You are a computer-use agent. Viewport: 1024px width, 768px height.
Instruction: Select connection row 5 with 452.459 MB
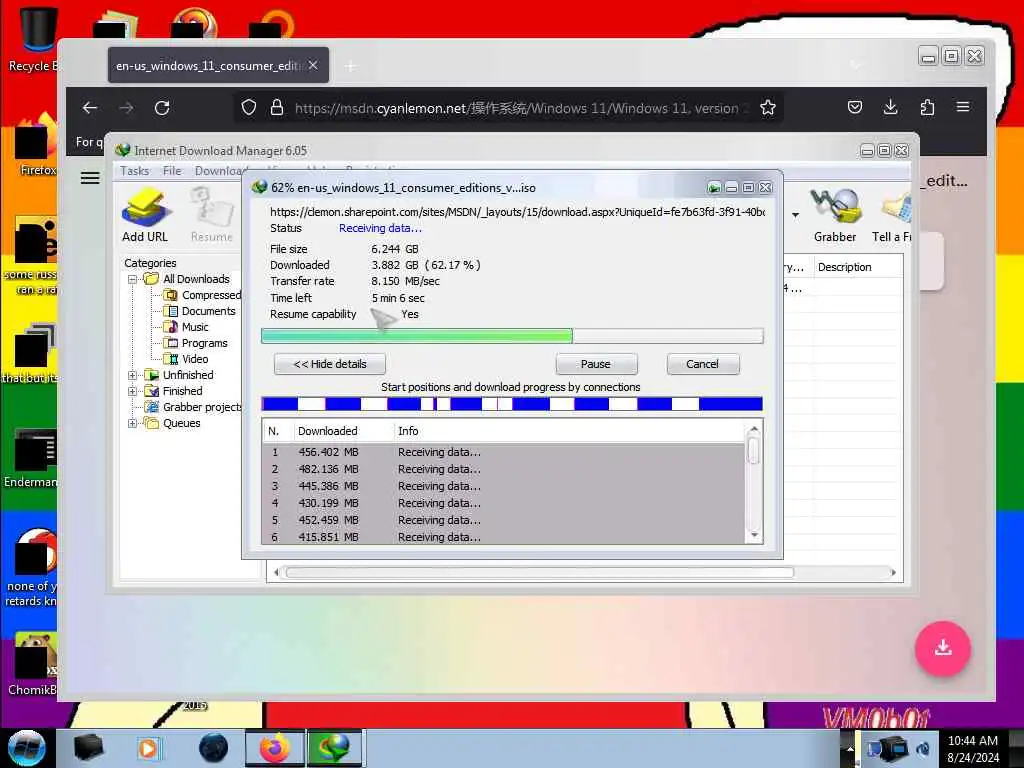(x=504, y=520)
